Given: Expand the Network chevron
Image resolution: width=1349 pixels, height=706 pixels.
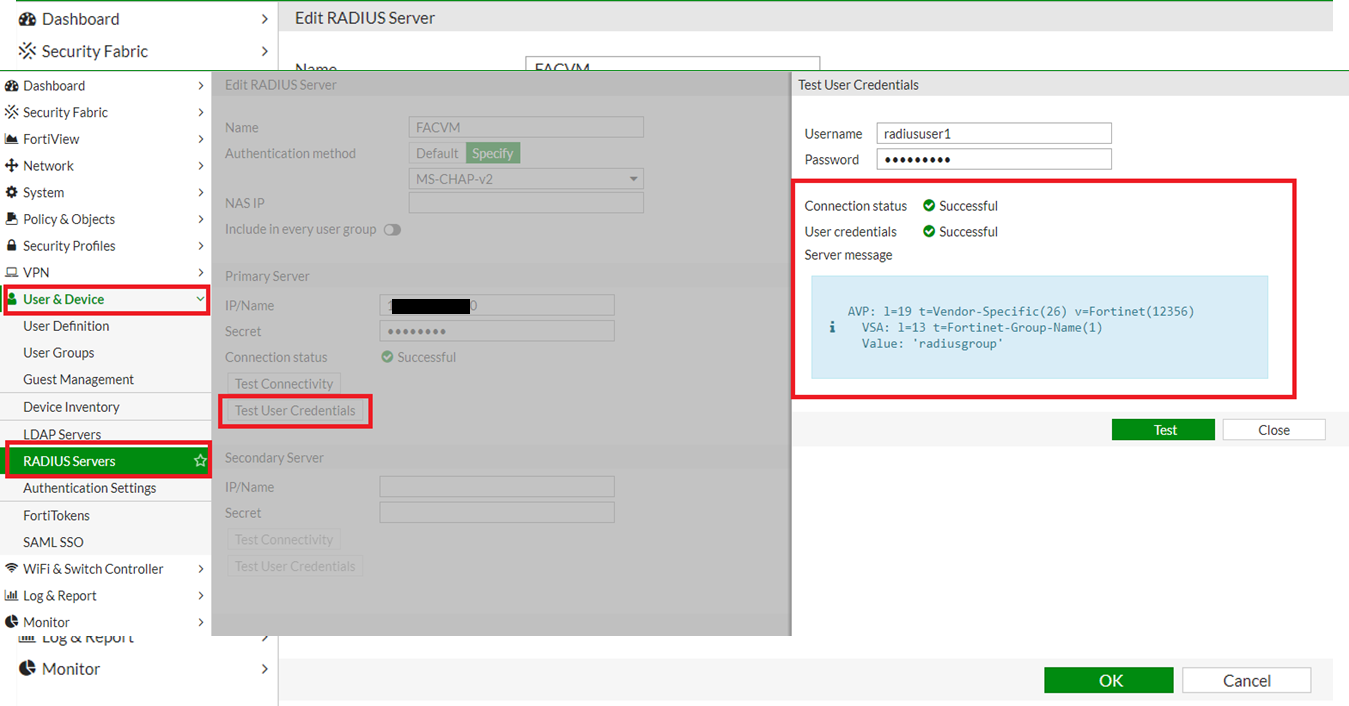Looking at the screenshot, I should (x=201, y=166).
